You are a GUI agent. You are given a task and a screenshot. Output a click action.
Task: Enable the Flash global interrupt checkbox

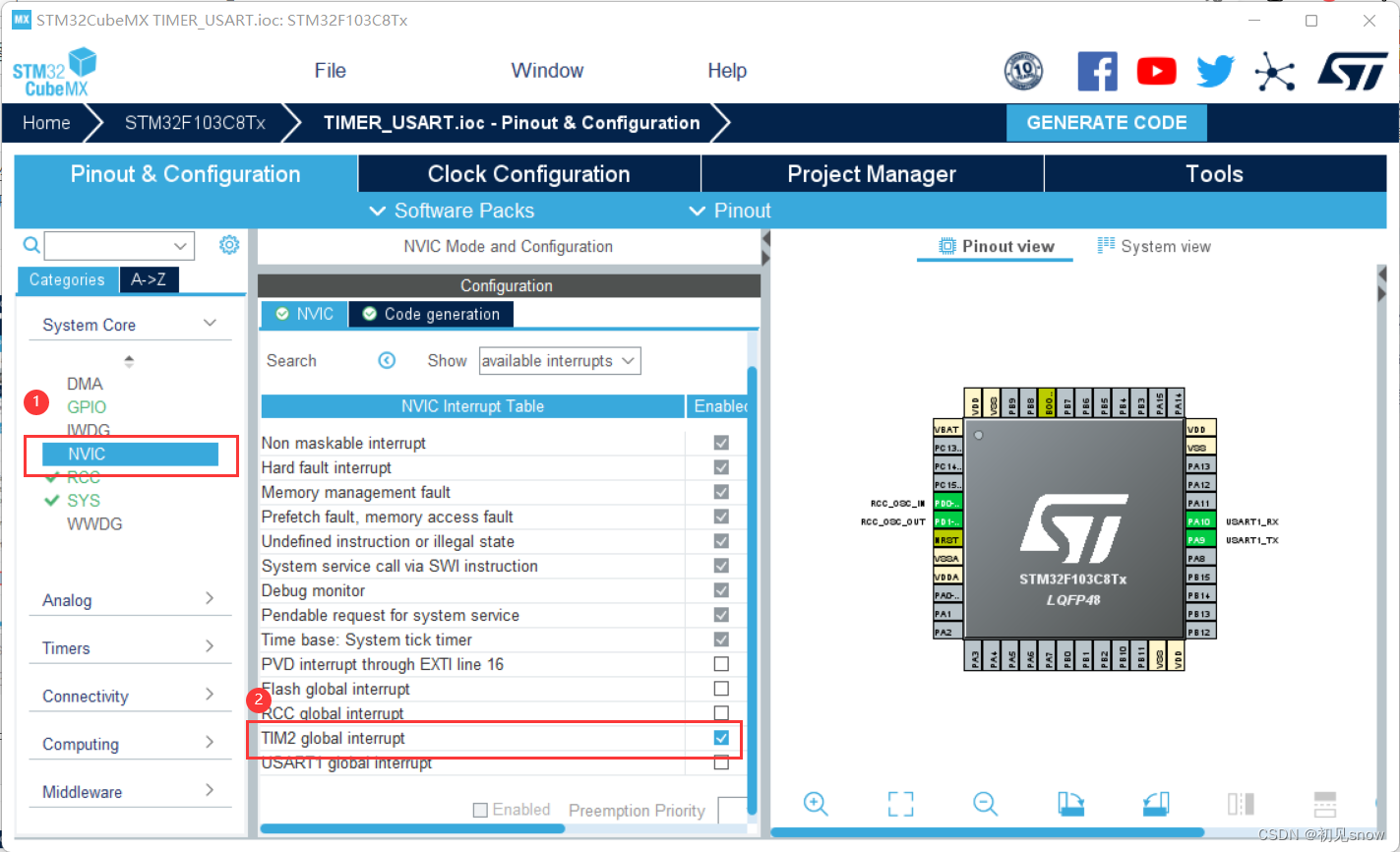point(721,689)
